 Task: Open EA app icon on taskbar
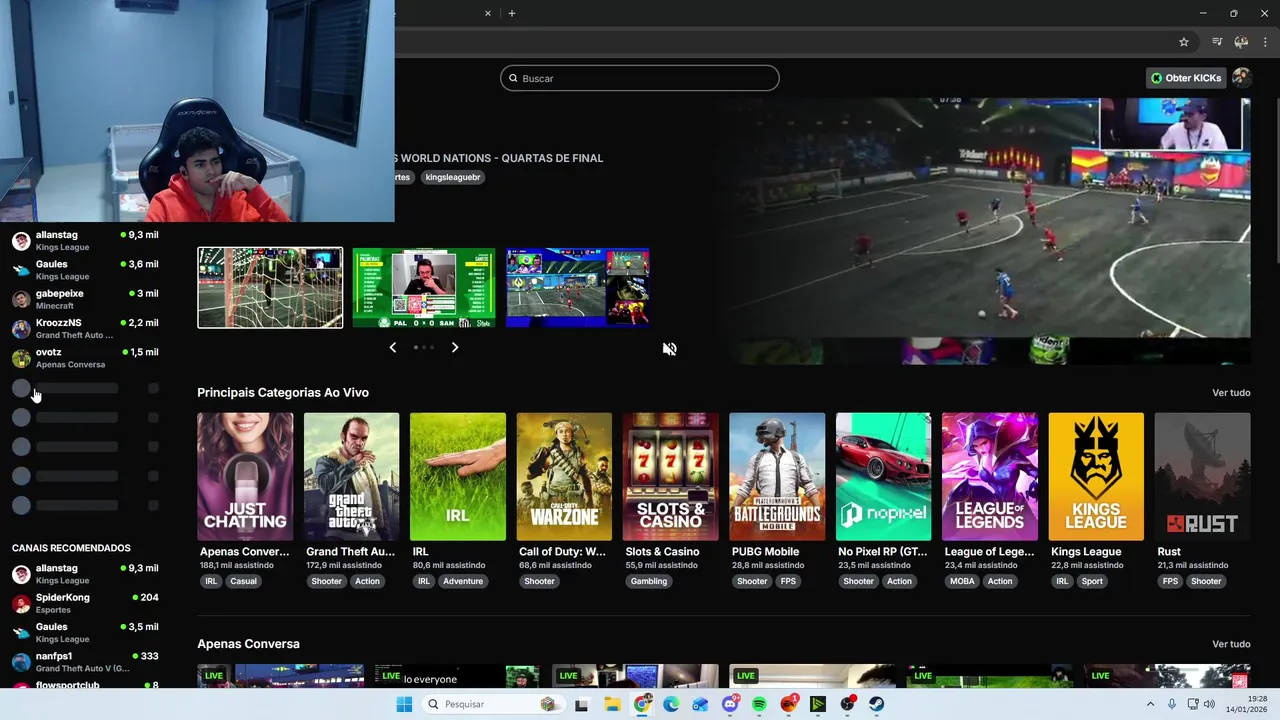pyautogui.click(x=789, y=704)
